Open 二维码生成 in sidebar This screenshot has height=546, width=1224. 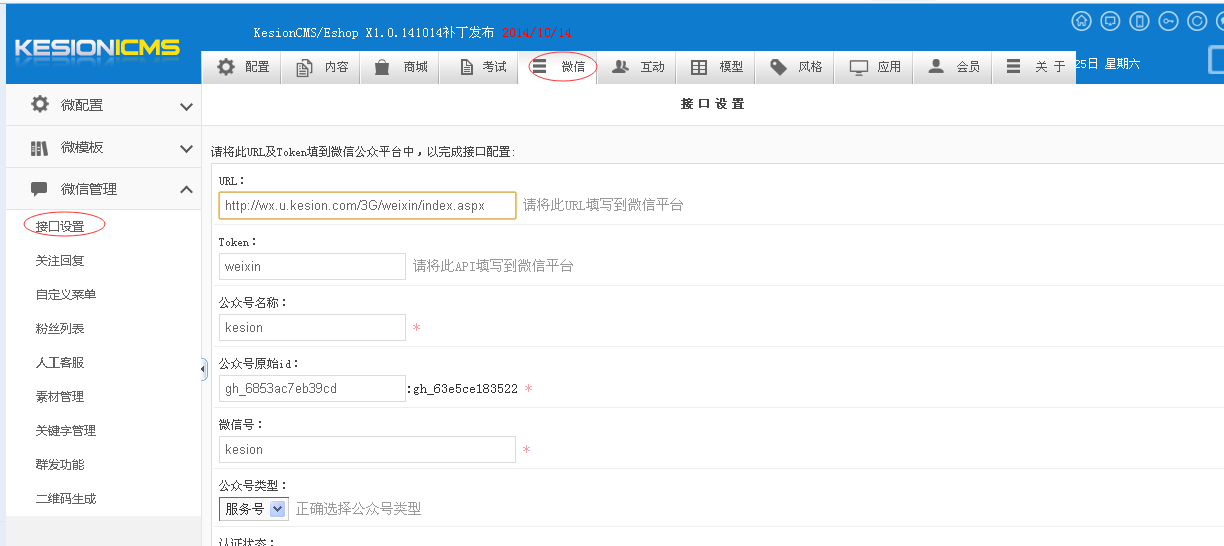[66, 499]
